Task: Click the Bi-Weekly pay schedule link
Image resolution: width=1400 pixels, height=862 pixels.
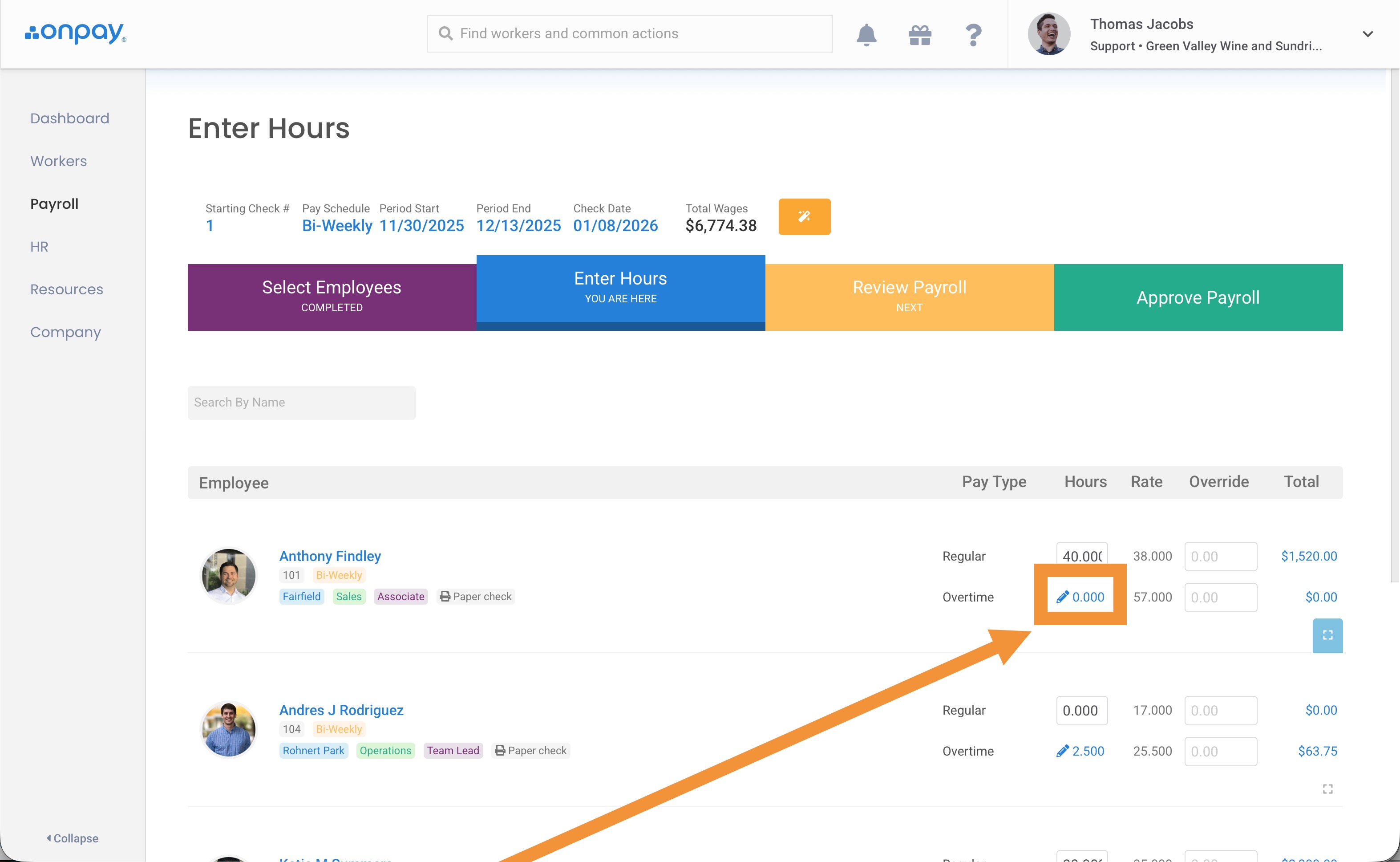Action: coord(337,226)
